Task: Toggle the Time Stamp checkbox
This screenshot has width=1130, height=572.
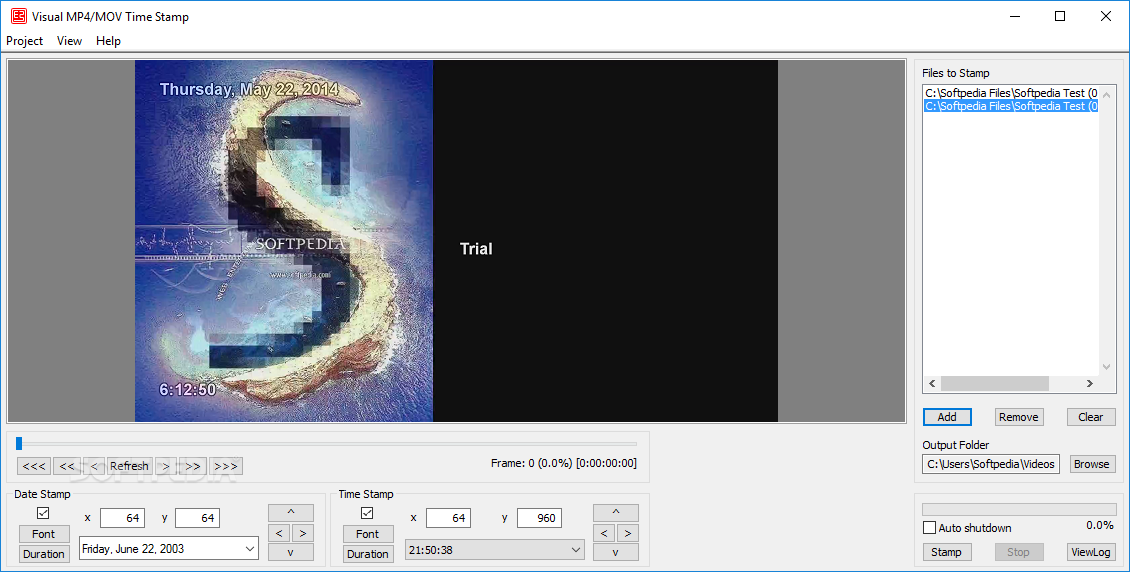Action: pyautogui.click(x=367, y=513)
